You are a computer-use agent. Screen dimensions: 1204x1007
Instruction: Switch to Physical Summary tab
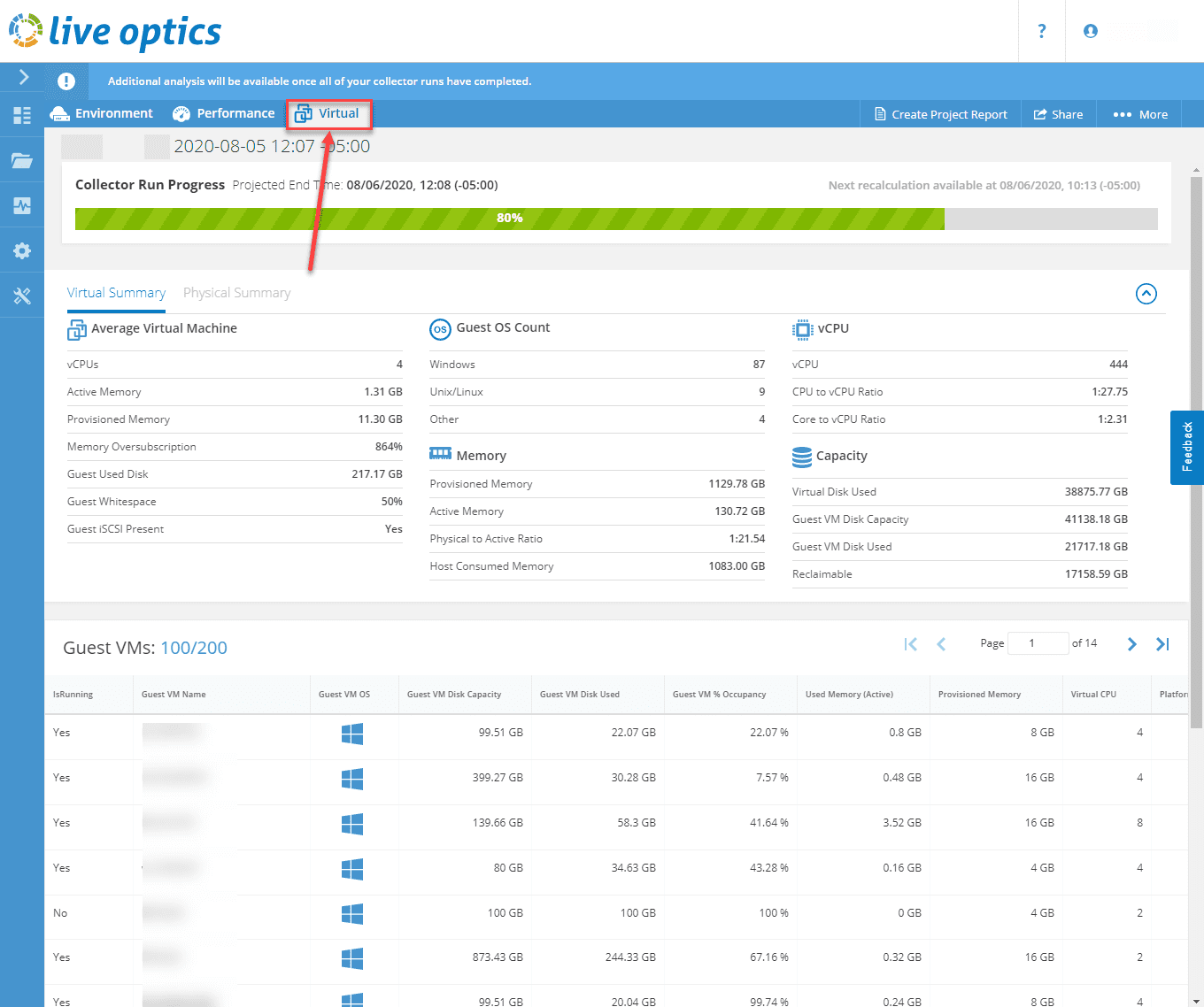(x=236, y=293)
